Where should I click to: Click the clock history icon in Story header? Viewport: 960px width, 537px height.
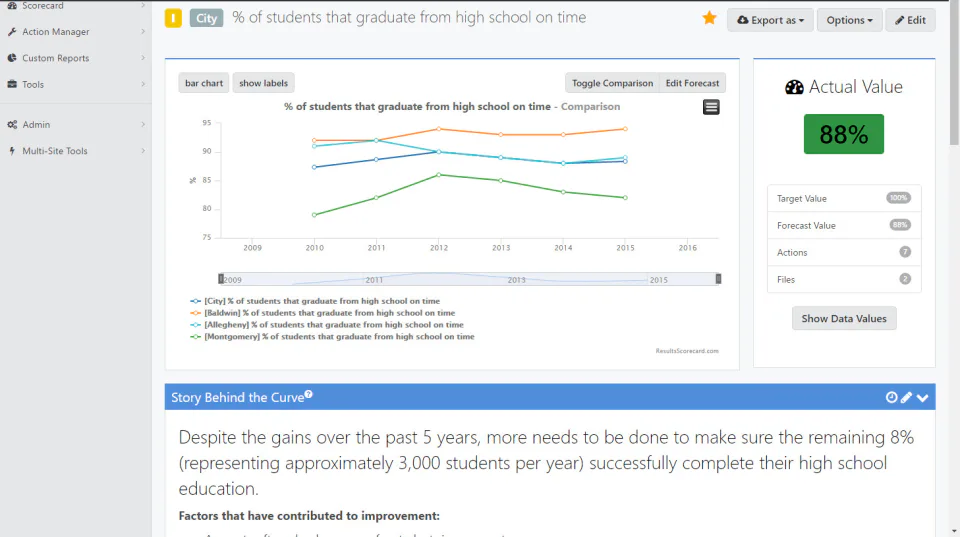tap(891, 397)
